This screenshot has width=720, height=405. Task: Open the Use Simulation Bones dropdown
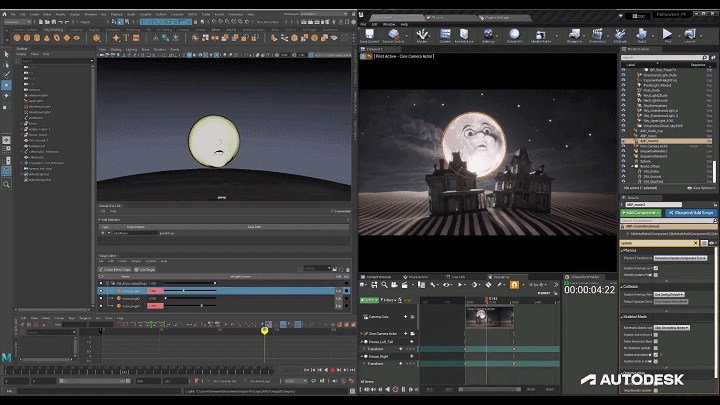[672, 328]
